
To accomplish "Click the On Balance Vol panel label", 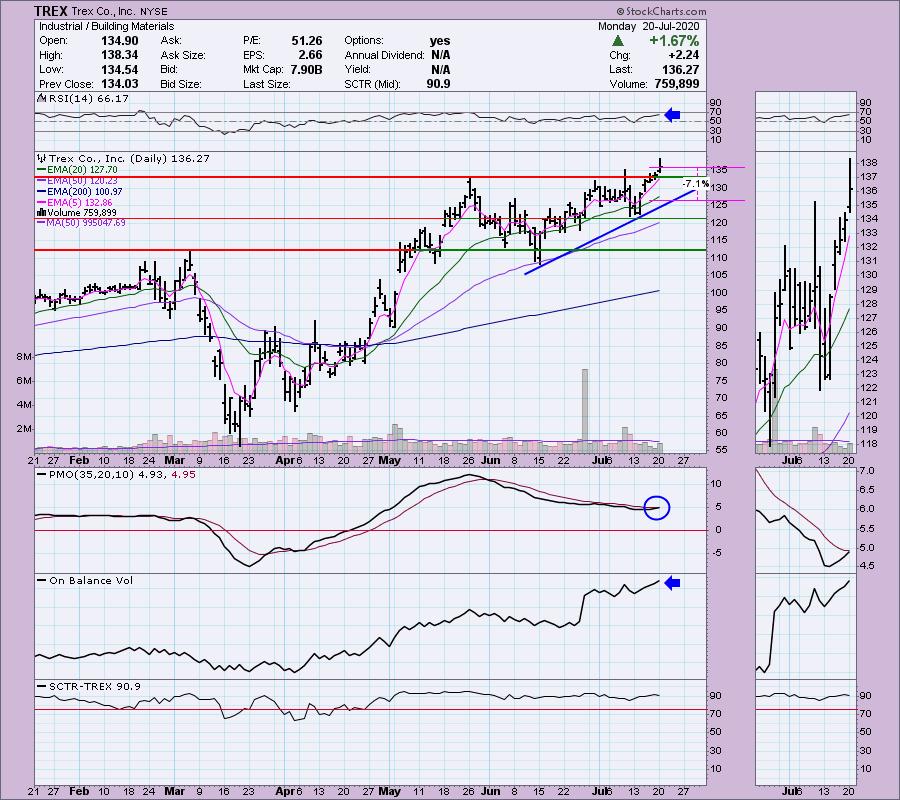I will coord(91,581).
